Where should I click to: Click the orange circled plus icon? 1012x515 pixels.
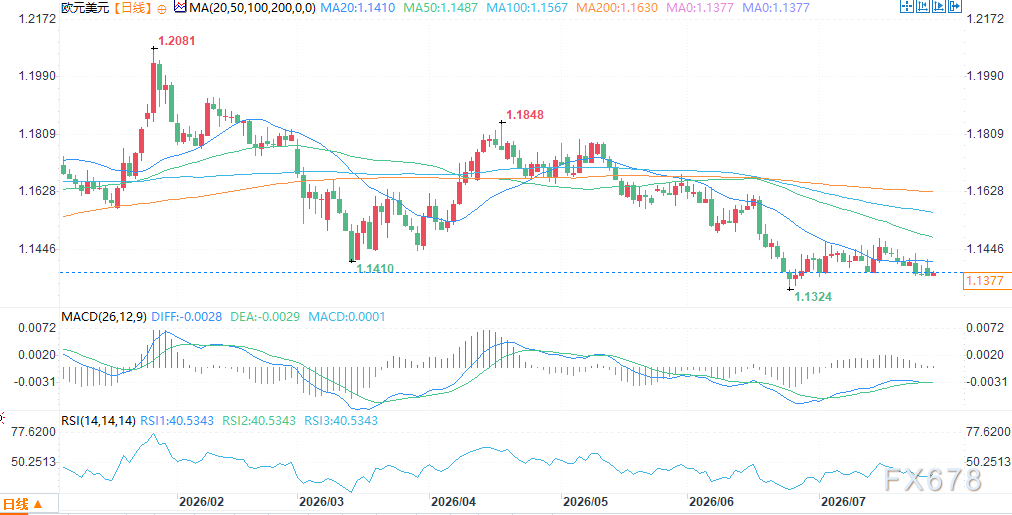click(161, 9)
